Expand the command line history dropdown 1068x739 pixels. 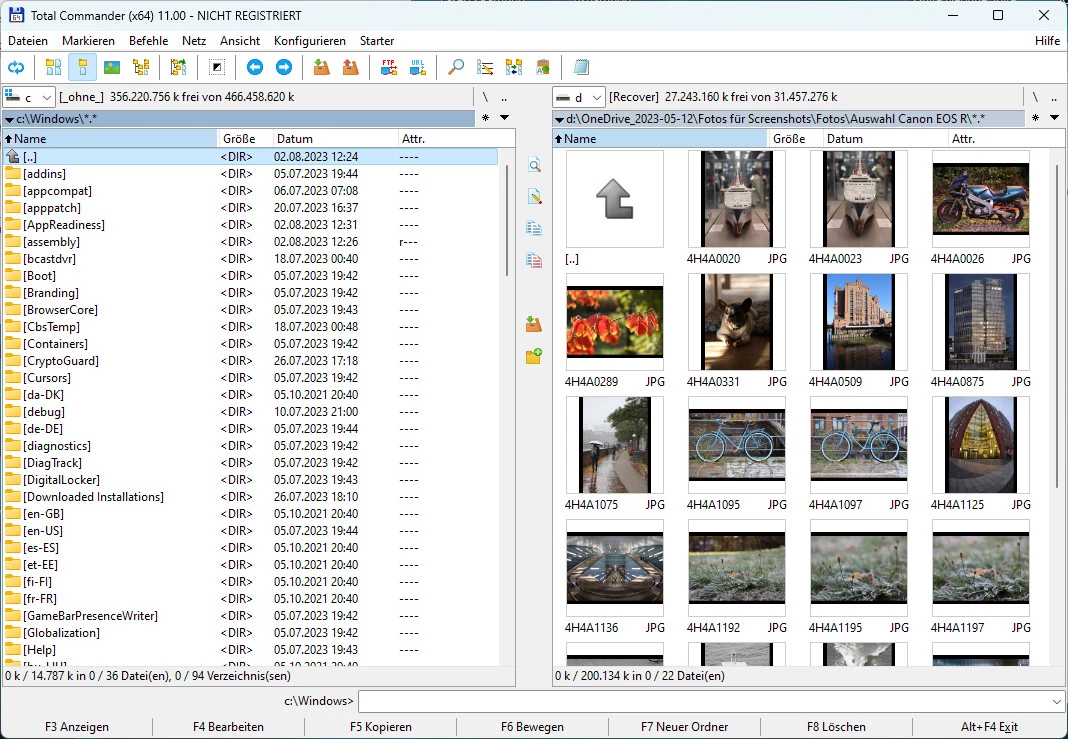[1058, 702]
